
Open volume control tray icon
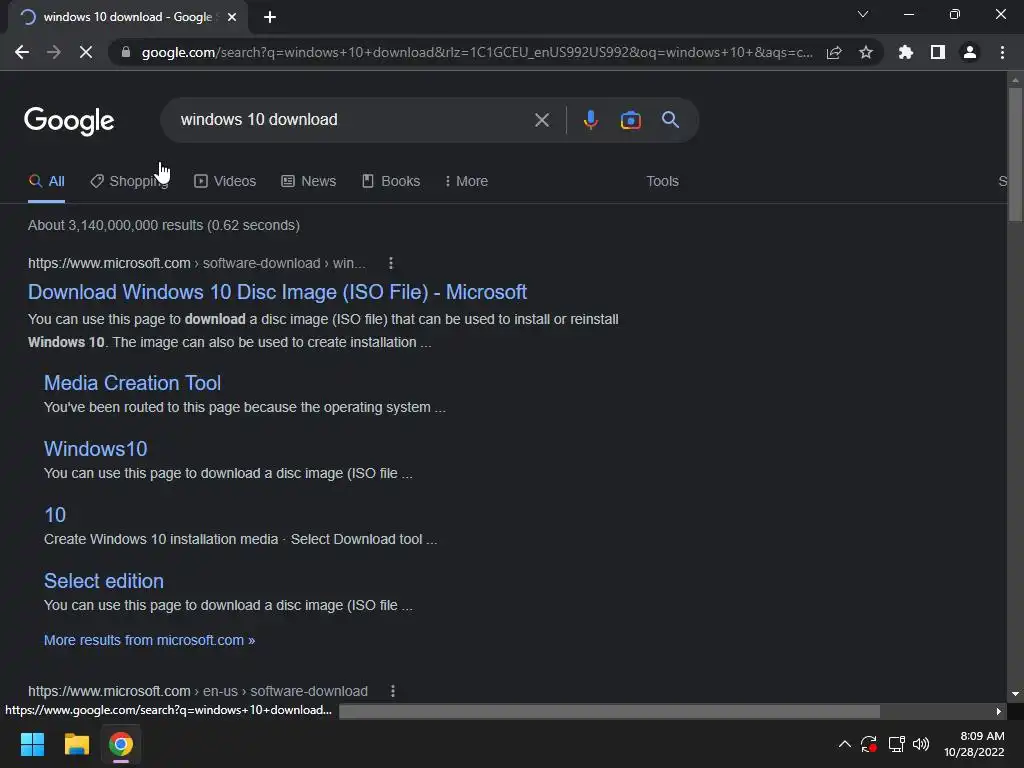click(x=921, y=744)
